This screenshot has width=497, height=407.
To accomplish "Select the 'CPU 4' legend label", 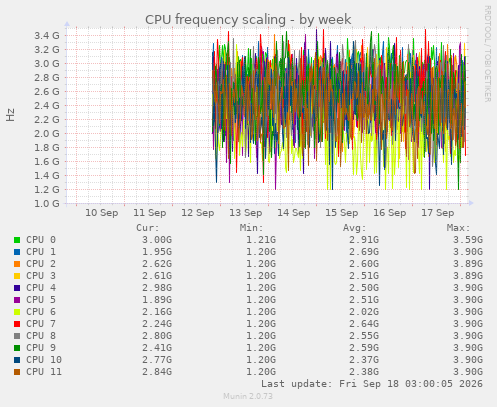I will pos(41,288).
